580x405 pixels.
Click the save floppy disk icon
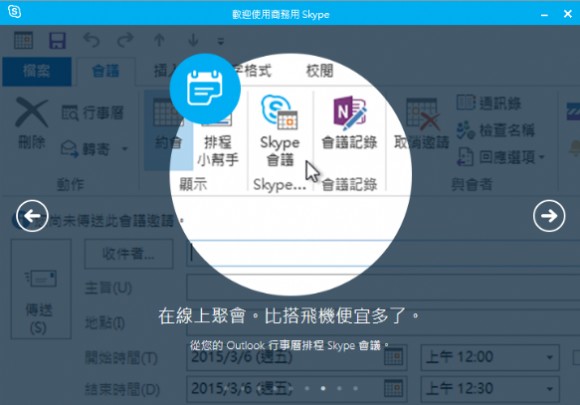click(x=57, y=40)
